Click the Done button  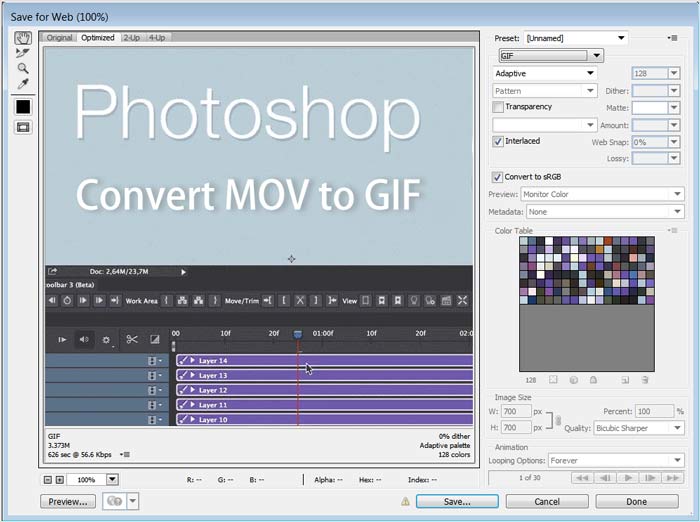[637, 502]
